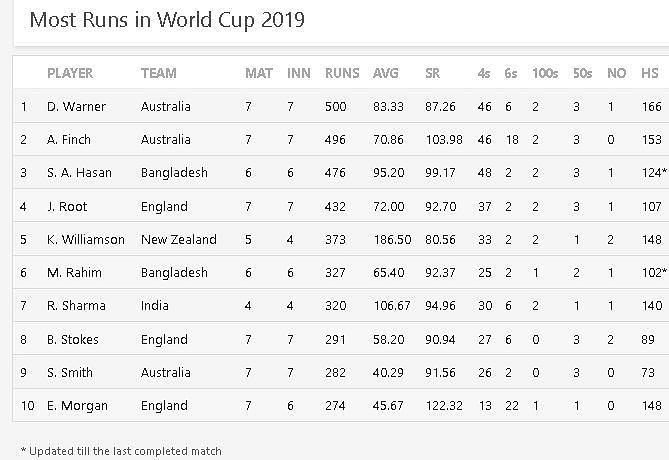The height and width of the screenshot is (460, 669).
Task: Click New Zealand team name
Action: click(x=179, y=239)
